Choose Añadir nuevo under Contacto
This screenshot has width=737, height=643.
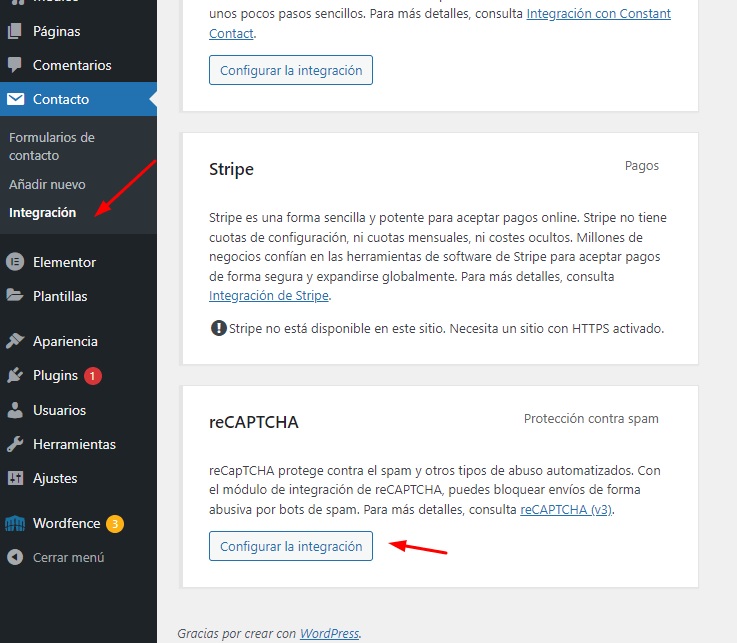pyautogui.click(x=47, y=184)
